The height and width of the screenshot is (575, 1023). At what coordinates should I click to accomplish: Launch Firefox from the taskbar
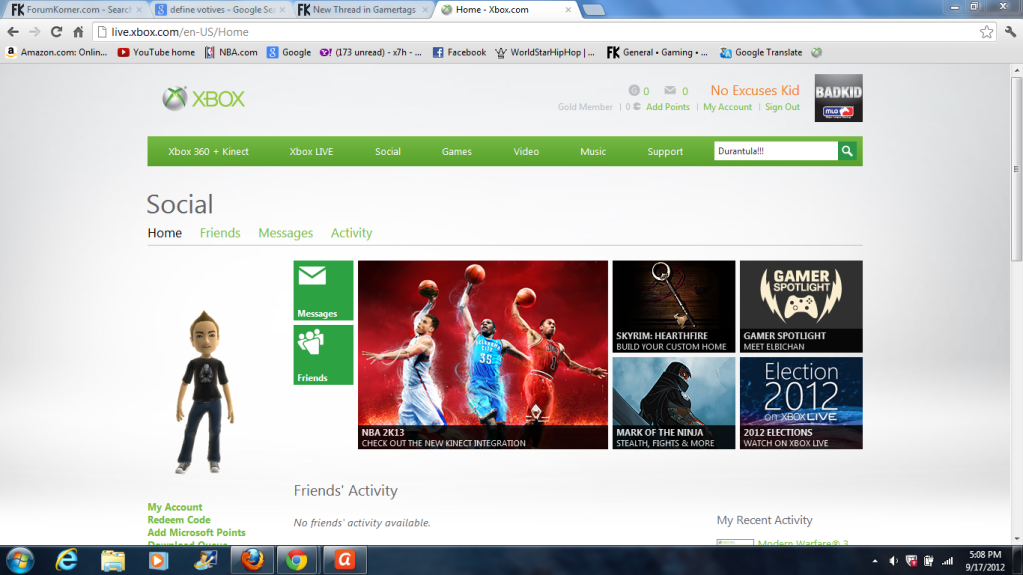pyautogui.click(x=252, y=560)
